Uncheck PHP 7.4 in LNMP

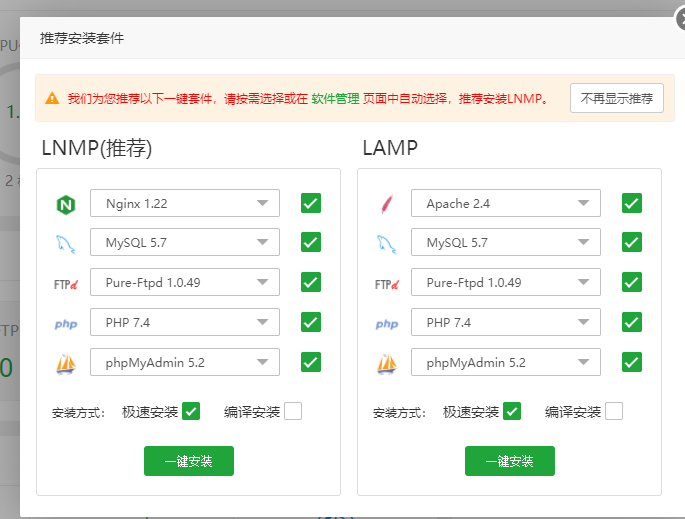311,322
